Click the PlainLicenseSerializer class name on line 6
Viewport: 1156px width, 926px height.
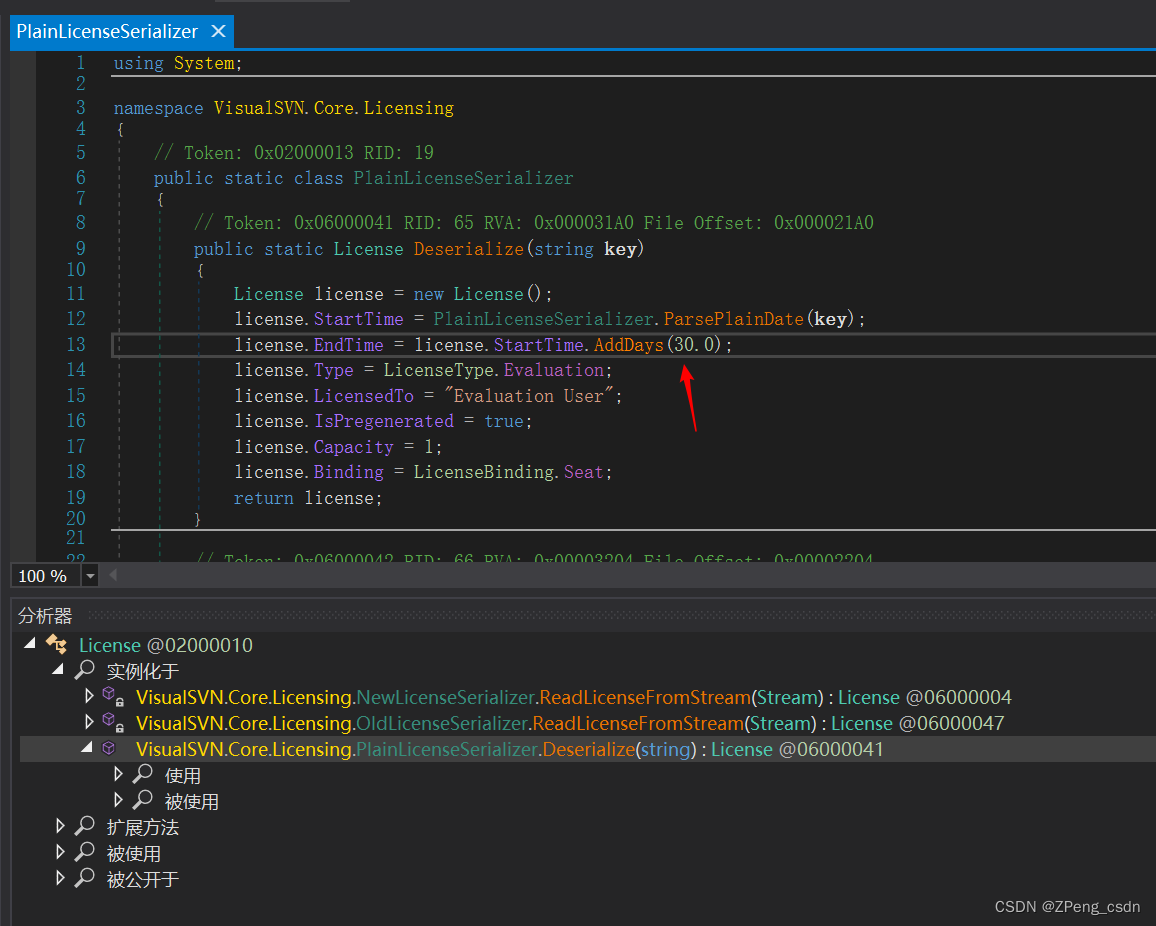pyautogui.click(x=463, y=178)
